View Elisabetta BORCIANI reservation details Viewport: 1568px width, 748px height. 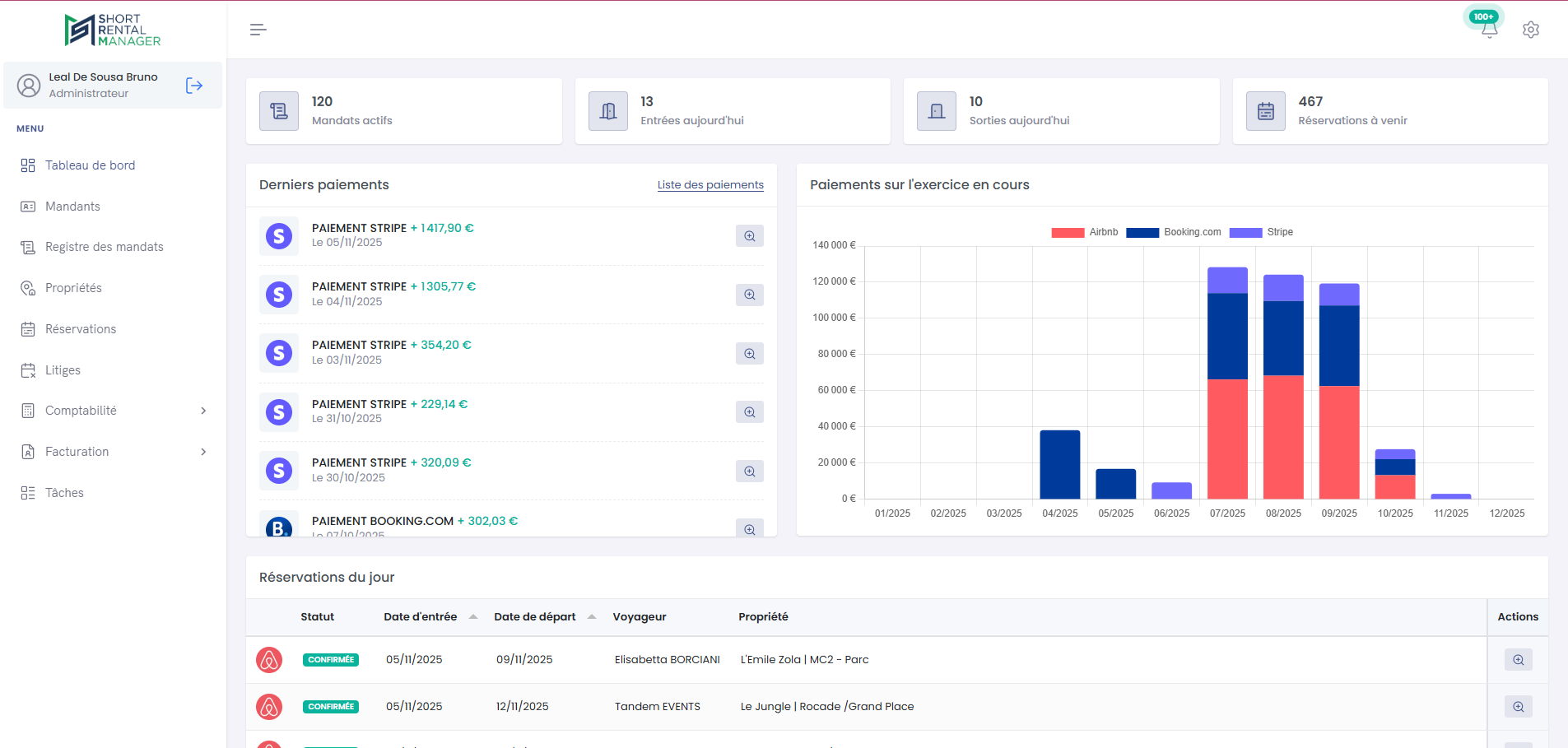click(1518, 660)
